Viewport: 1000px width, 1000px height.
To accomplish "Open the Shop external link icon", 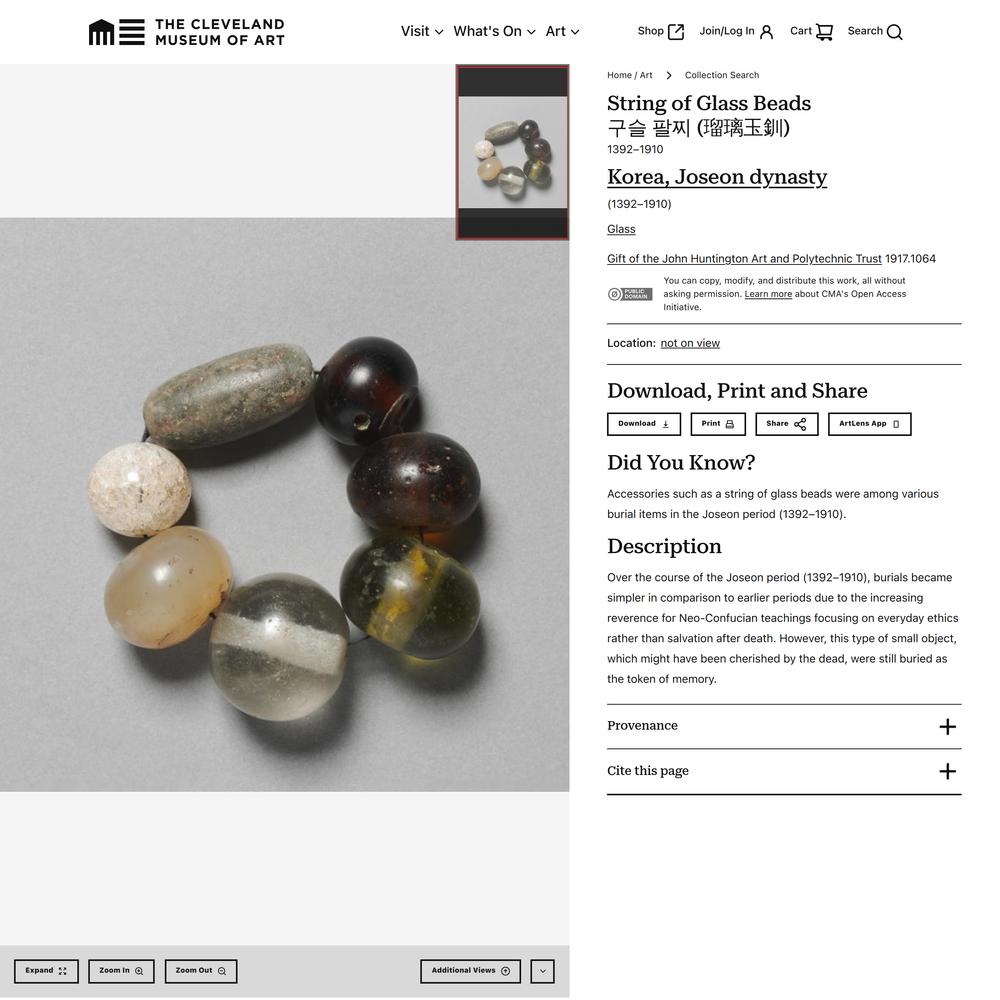I will [x=676, y=32].
